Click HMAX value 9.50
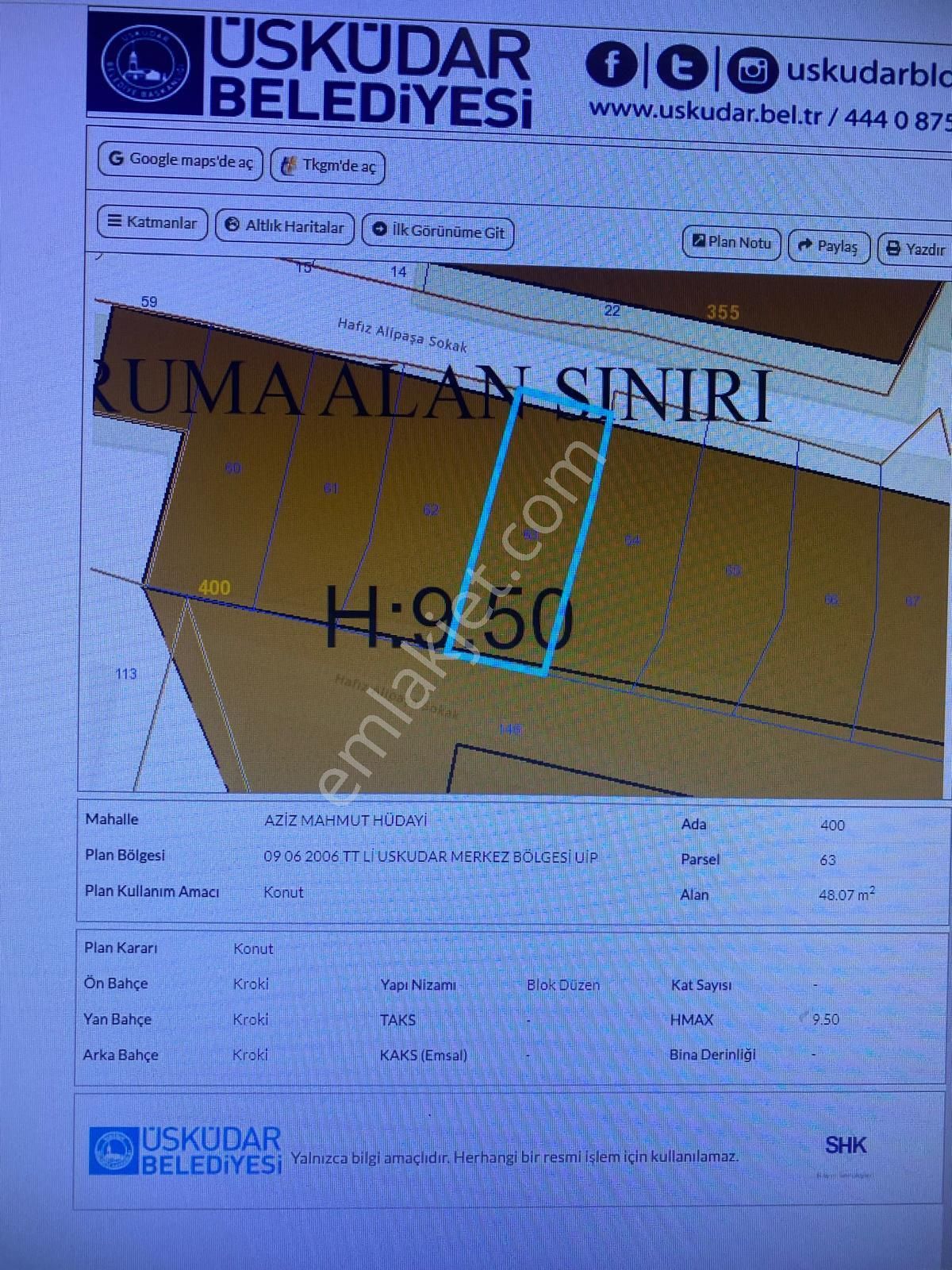 pos(825,1019)
